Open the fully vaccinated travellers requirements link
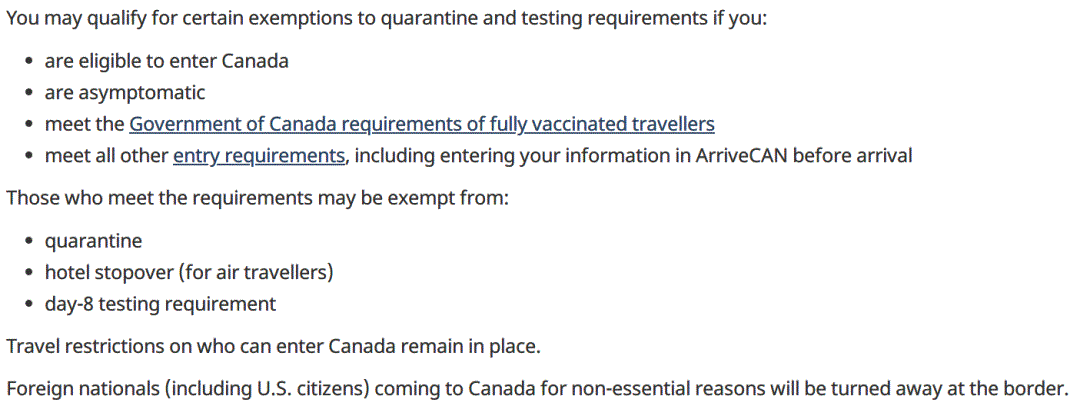This screenshot has width=1080, height=406. 421,125
